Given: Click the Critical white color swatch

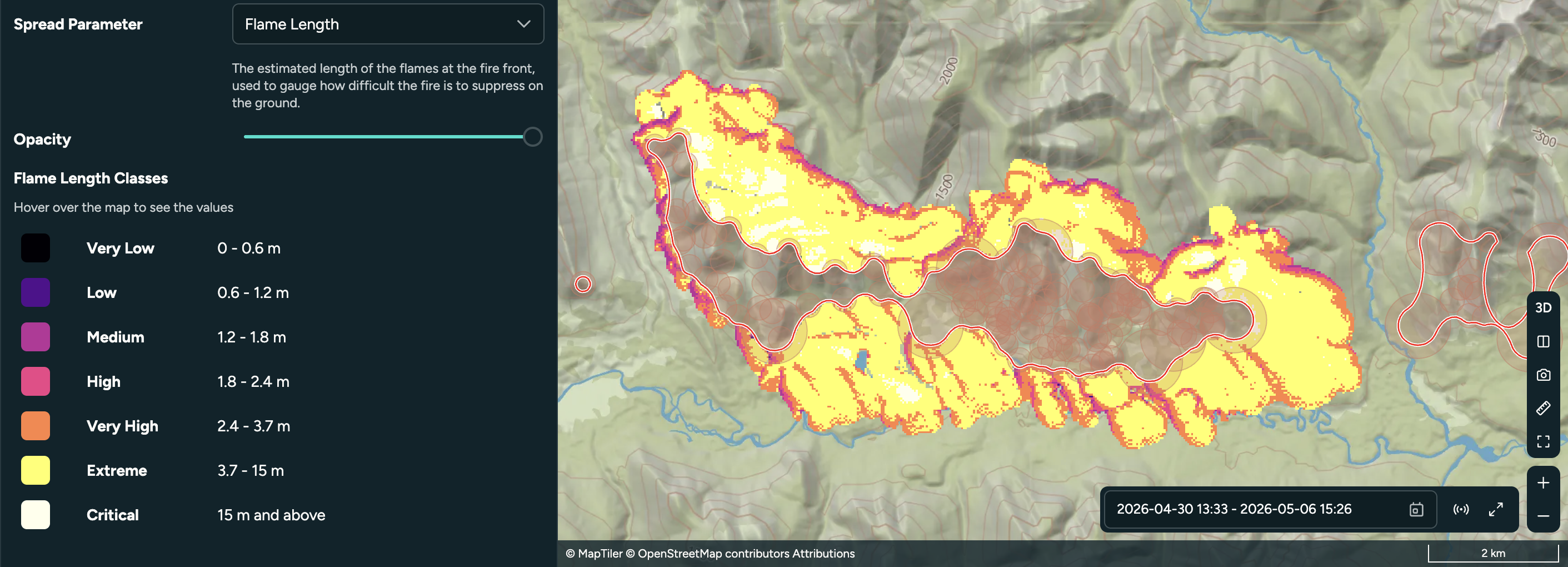Looking at the screenshot, I should click(x=36, y=515).
